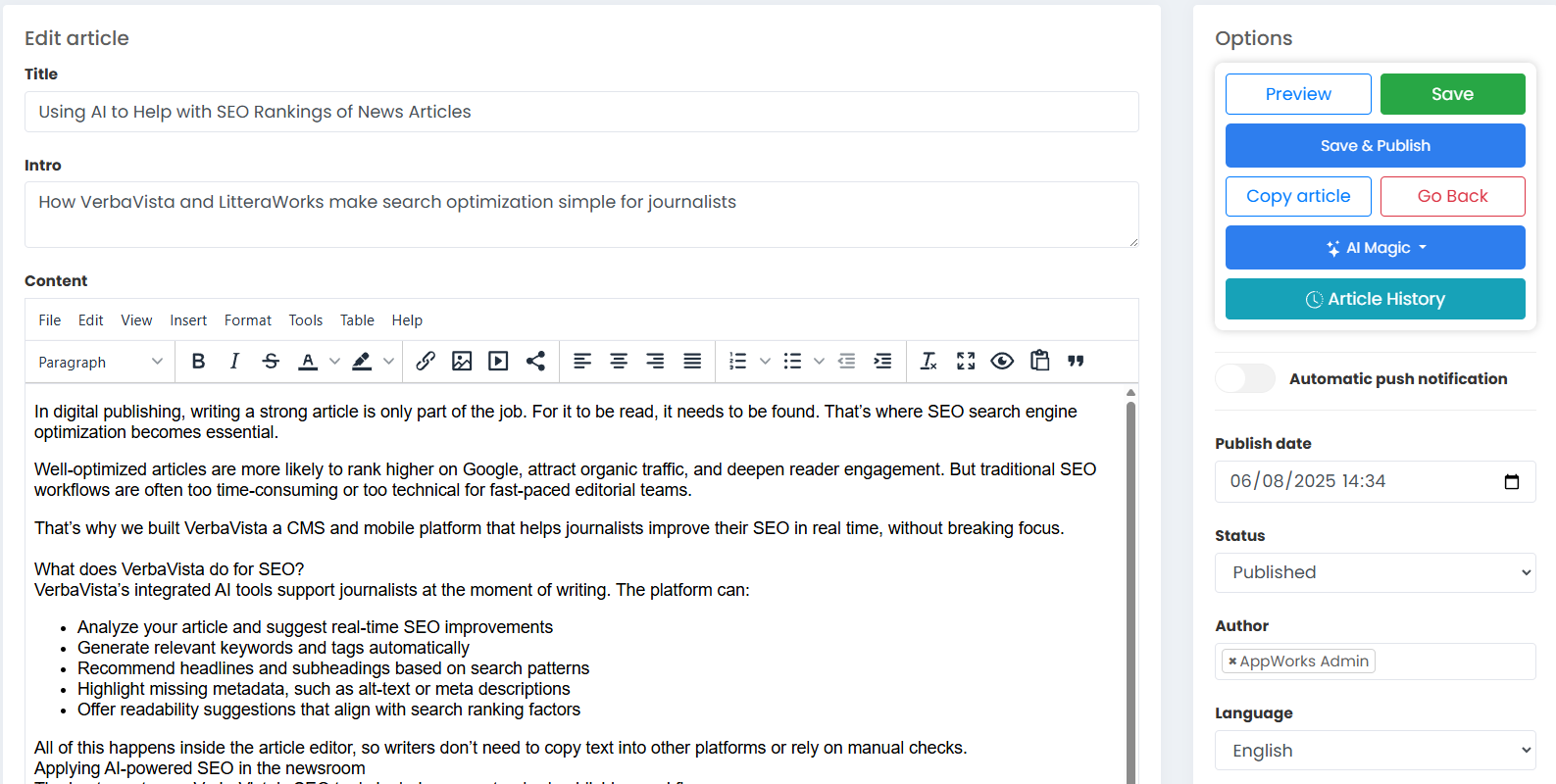Screen dimensions: 1556x784
Task: Click the eye preview icon in toolbar
Action: click(1002, 362)
